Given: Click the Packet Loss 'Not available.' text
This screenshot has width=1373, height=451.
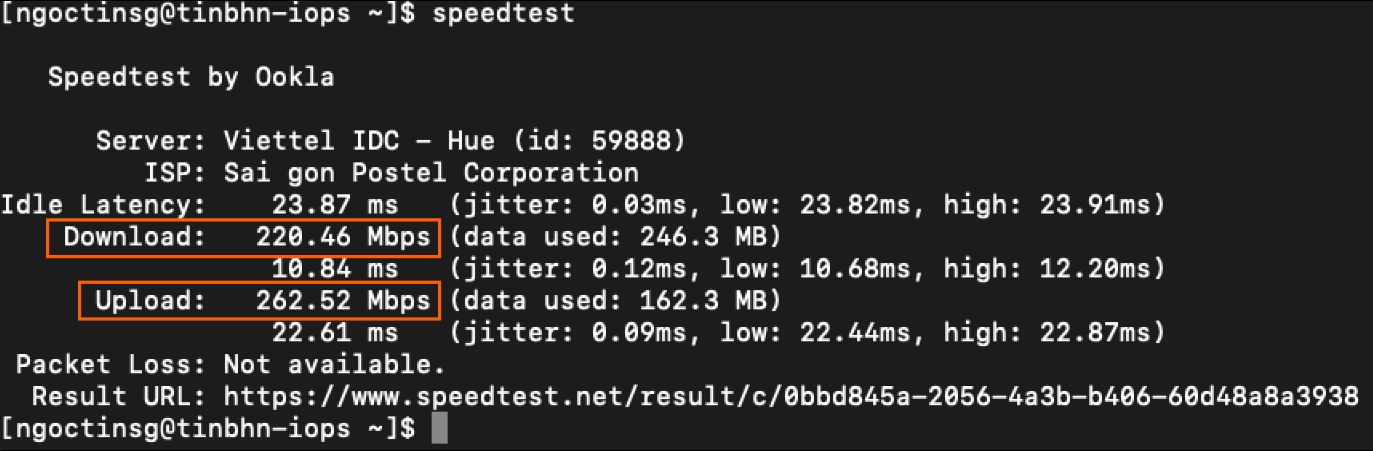Looking at the screenshot, I should pos(333,363).
